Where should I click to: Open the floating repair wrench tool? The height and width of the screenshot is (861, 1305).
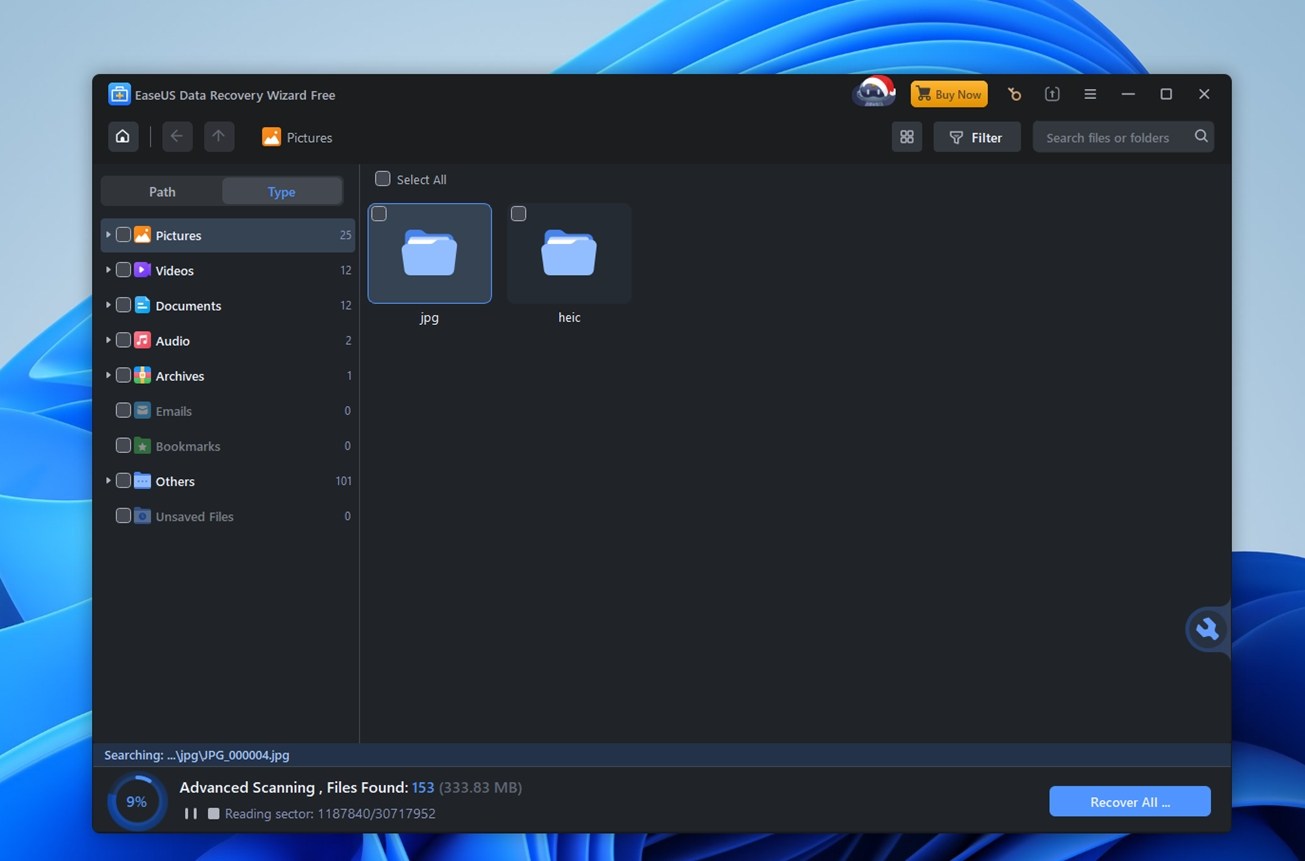click(x=1207, y=629)
